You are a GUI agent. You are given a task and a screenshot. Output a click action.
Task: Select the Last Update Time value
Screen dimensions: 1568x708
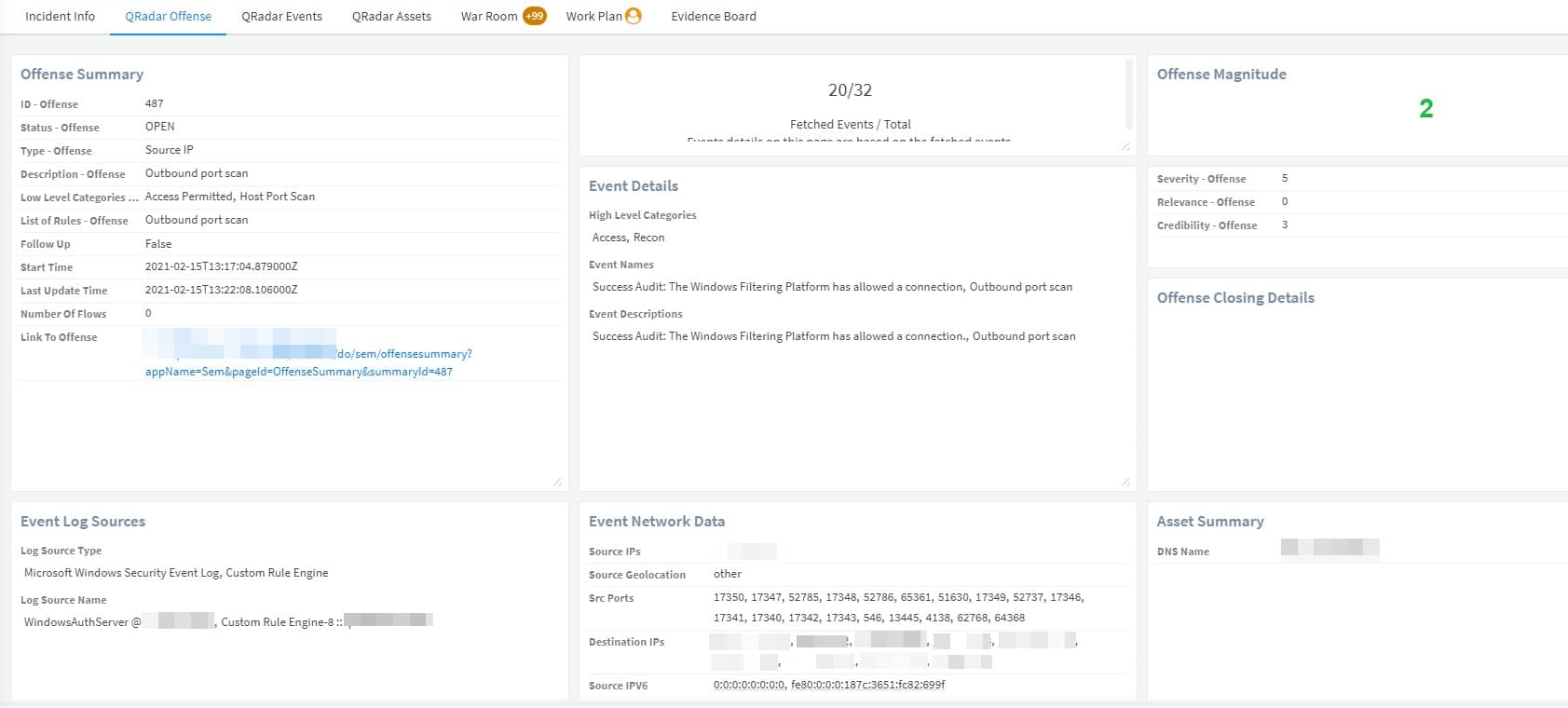(222, 290)
